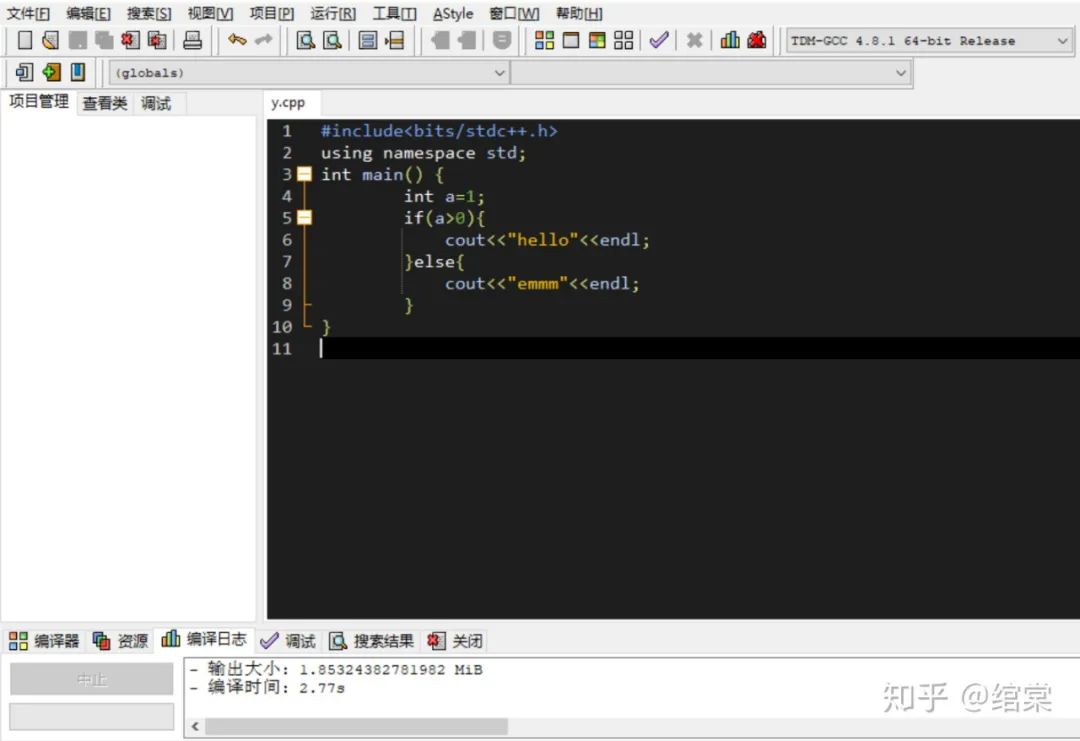Click the Go to function icon

(x=368, y=40)
